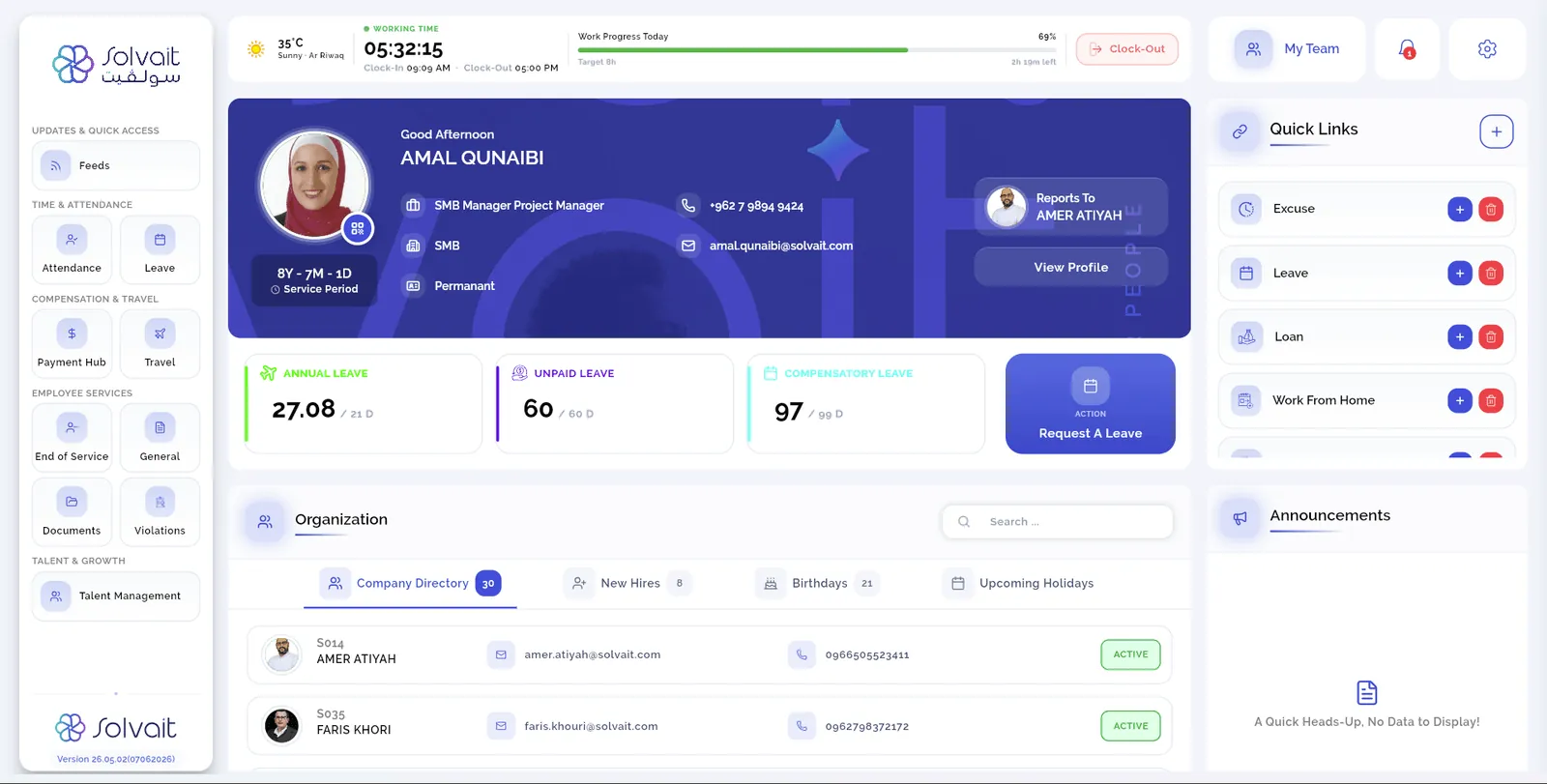Switch to Upcoming Holidays tab
The width and height of the screenshot is (1547, 784).
1018,584
